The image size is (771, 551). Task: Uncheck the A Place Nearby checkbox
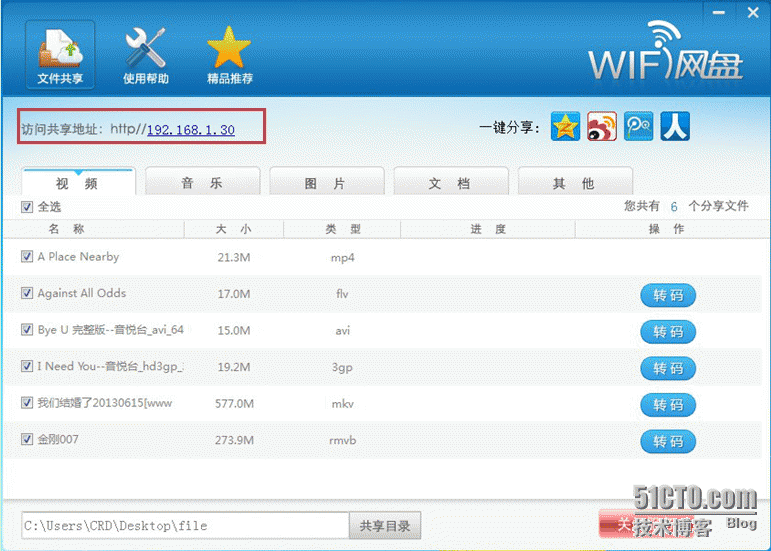coord(27,256)
